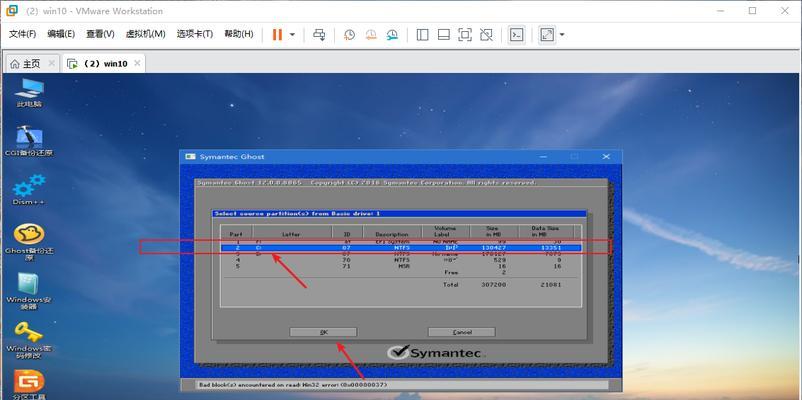The image size is (802, 400).
Task: Click the stretch guest display icon
Action: 547,35
